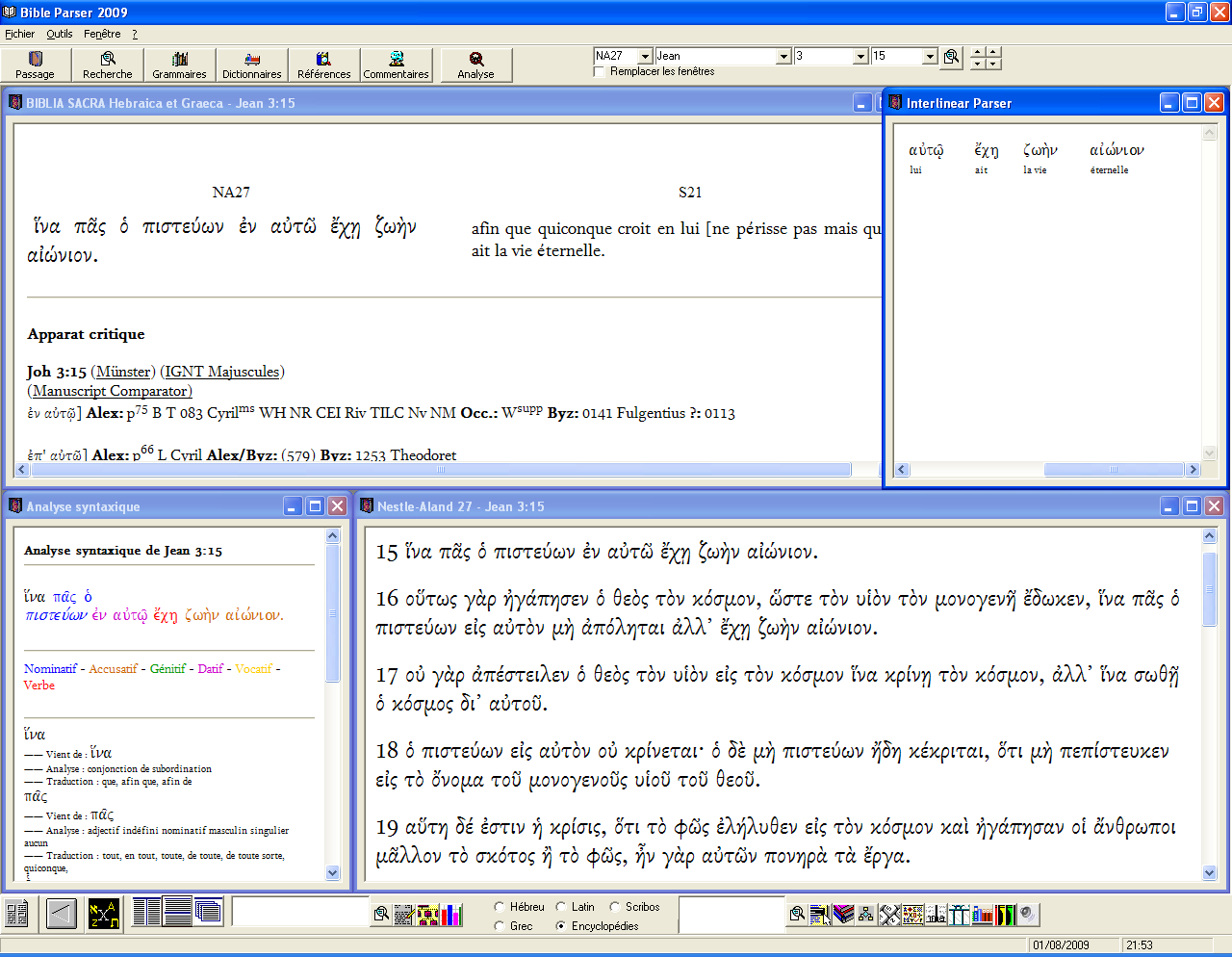1232x957 pixels.
Task: Enable the Remplacer les fenêtres checkbox
Action: pos(600,71)
